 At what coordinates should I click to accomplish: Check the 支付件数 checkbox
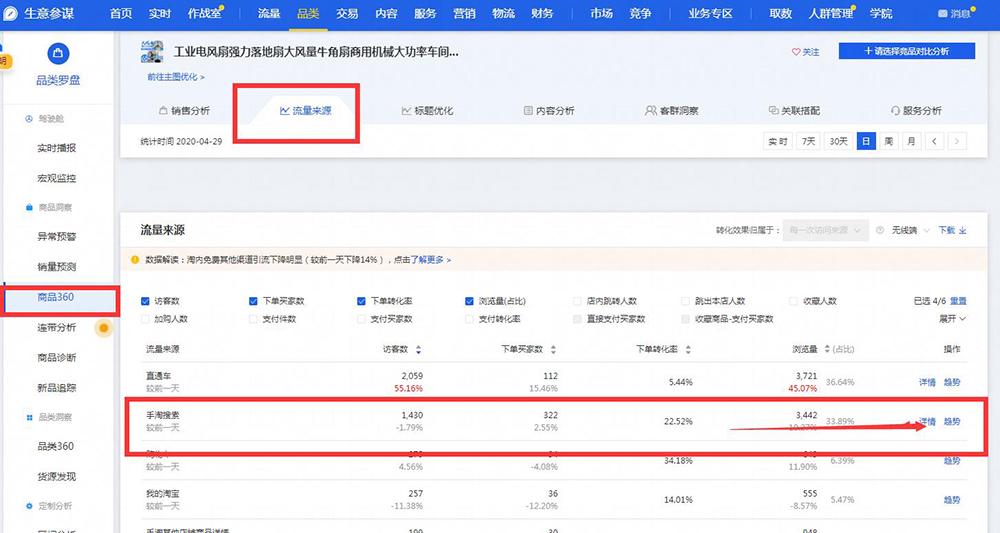click(x=254, y=319)
